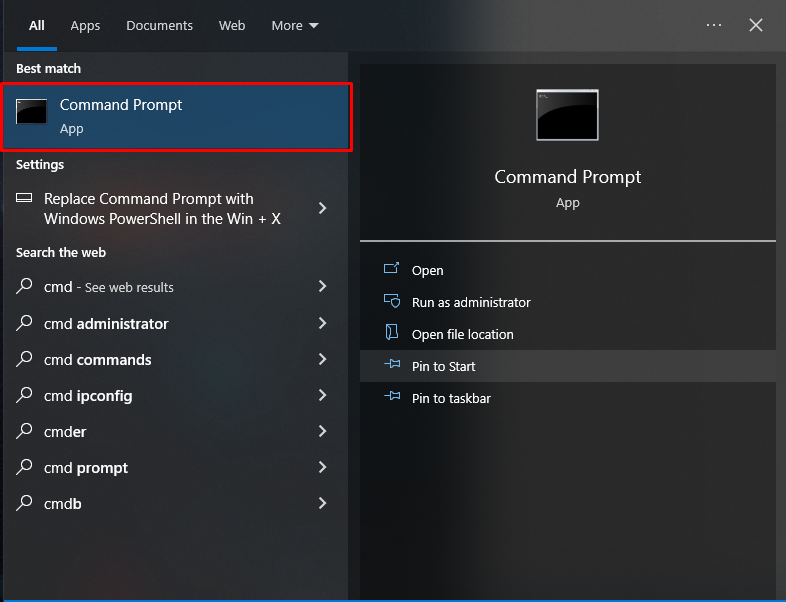Expand arrow for cmd commands suggestion
This screenshot has width=786, height=602.
point(322,359)
